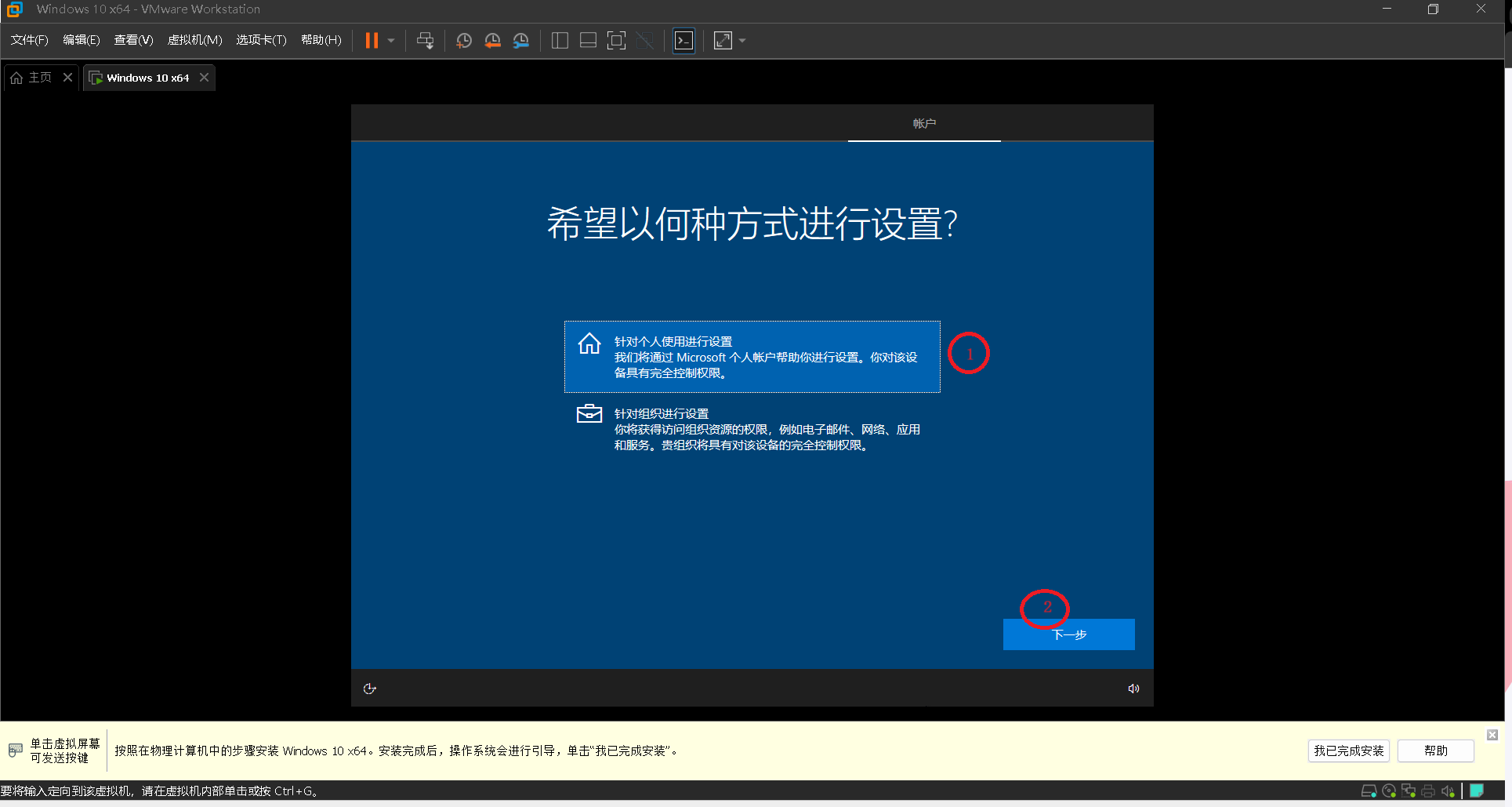Dismiss the yellow install hint bar
The image size is (1512, 807).
click(x=1492, y=735)
